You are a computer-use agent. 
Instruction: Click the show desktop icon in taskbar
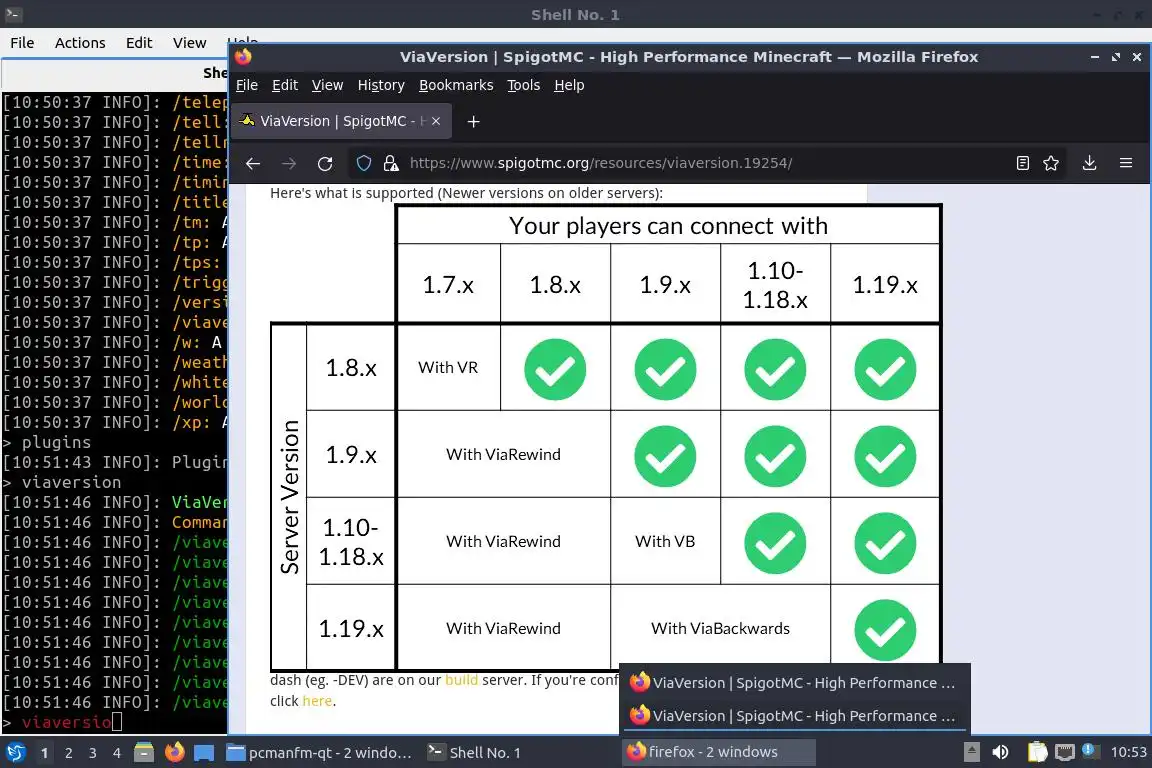click(204, 753)
